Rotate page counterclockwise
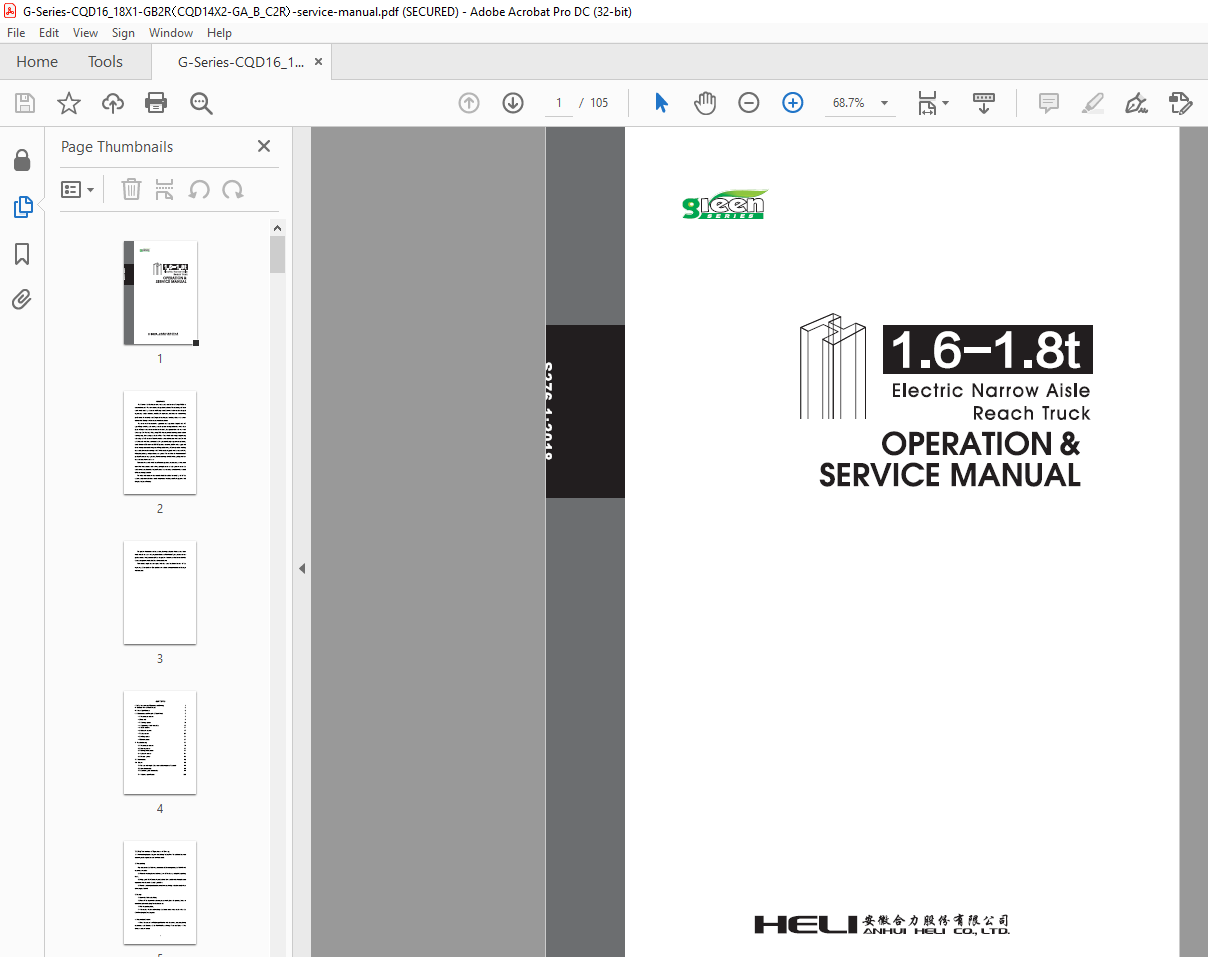The height and width of the screenshot is (957, 1208). point(199,189)
